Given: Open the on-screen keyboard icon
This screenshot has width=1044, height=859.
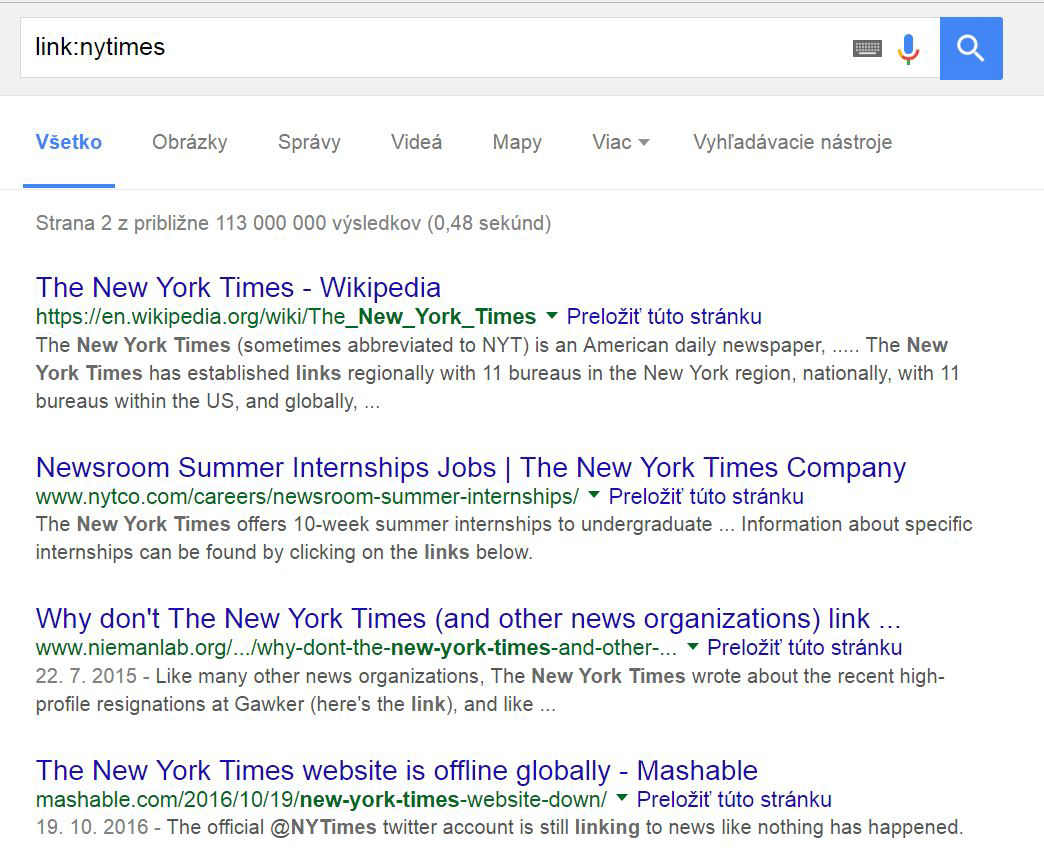Looking at the screenshot, I should click(867, 49).
